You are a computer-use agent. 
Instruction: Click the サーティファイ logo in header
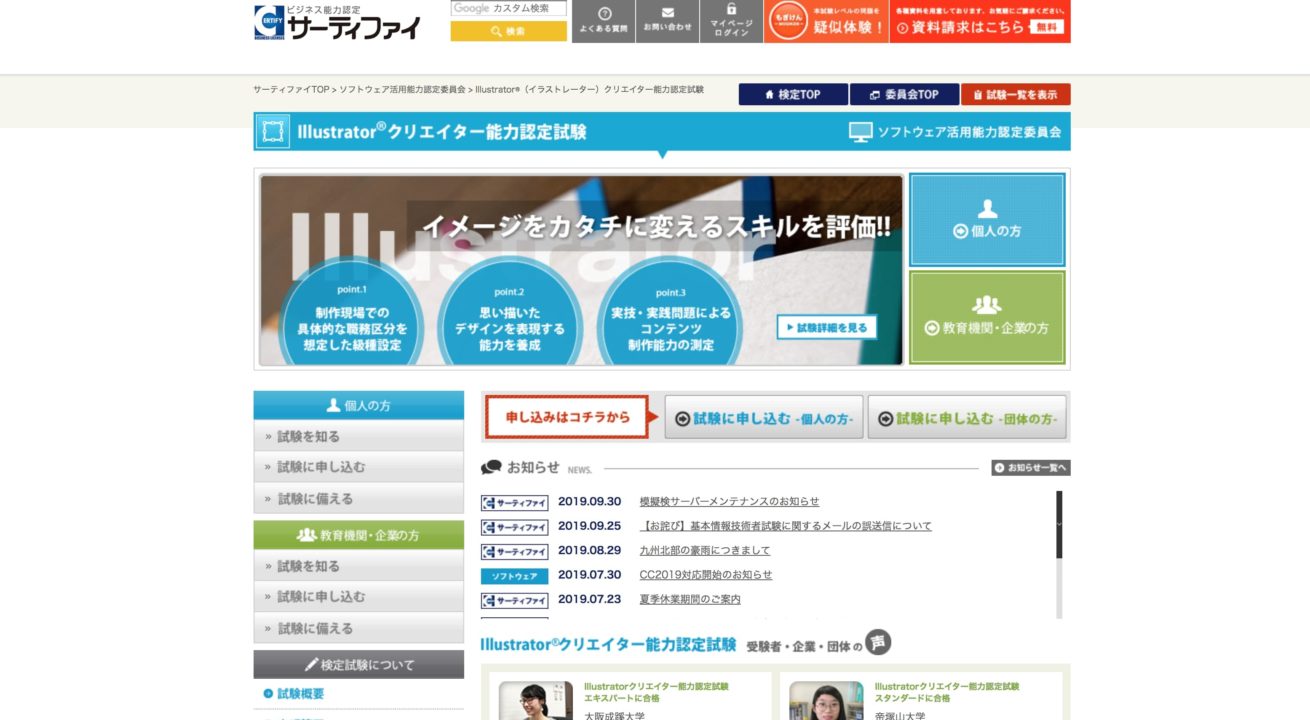pyautogui.click(x=337, y=22)
